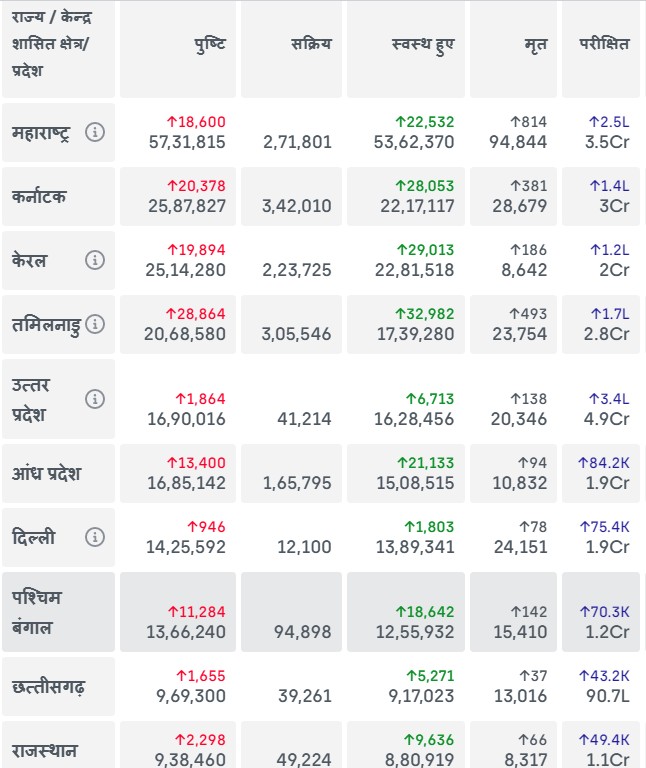Click केरल recovered count 22,81,518
Screen dimensions: 646x768
coord(417,270)
